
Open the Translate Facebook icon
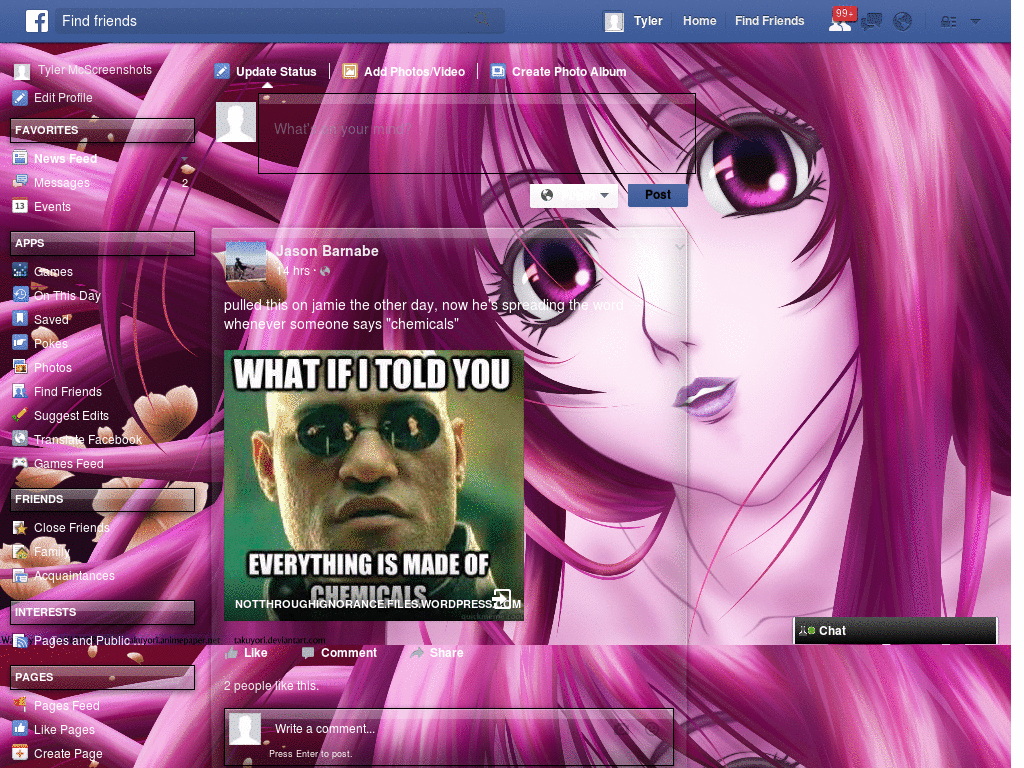pyautogui.click(x=20, y=439)
